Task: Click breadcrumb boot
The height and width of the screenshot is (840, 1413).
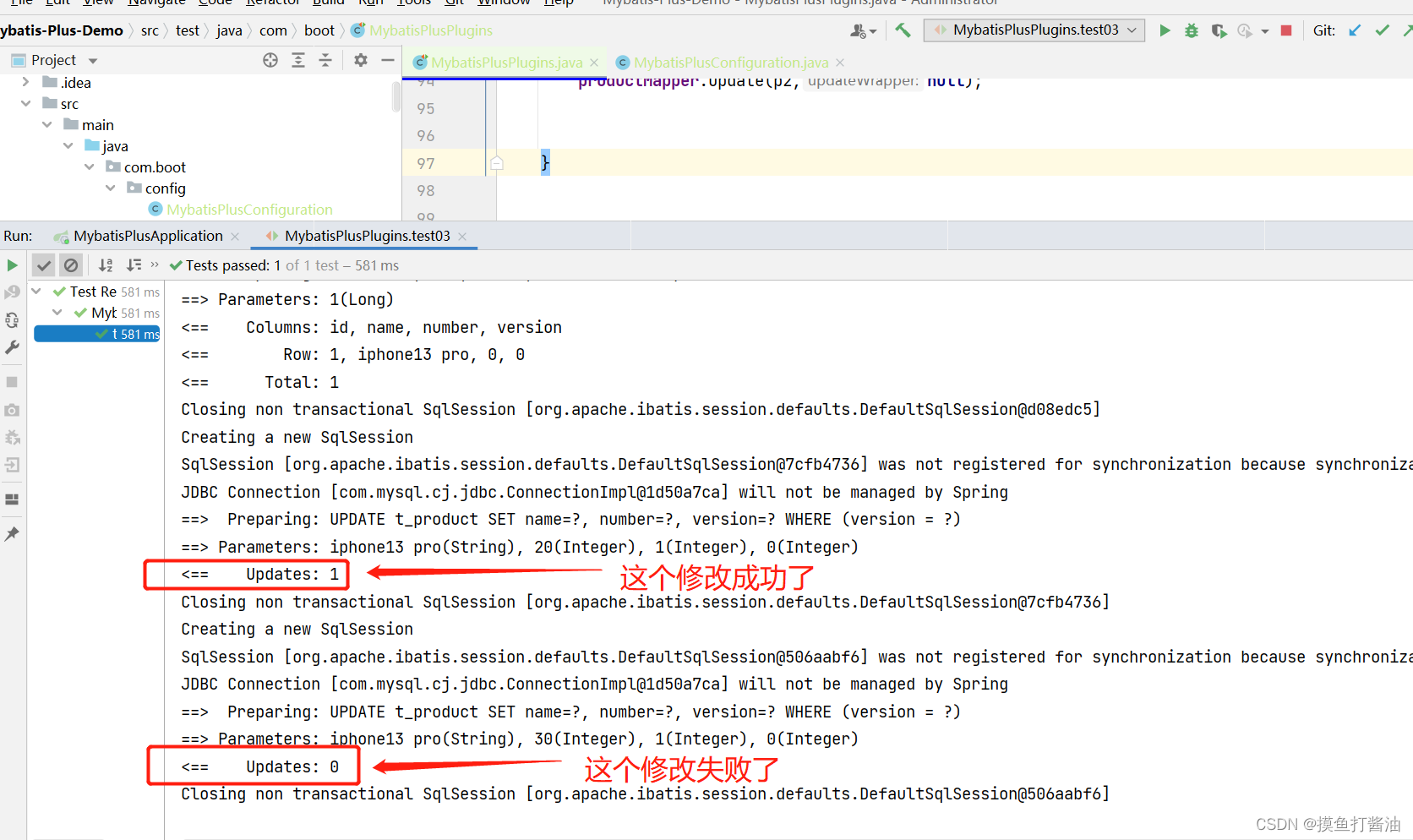Action: (319, 30)
